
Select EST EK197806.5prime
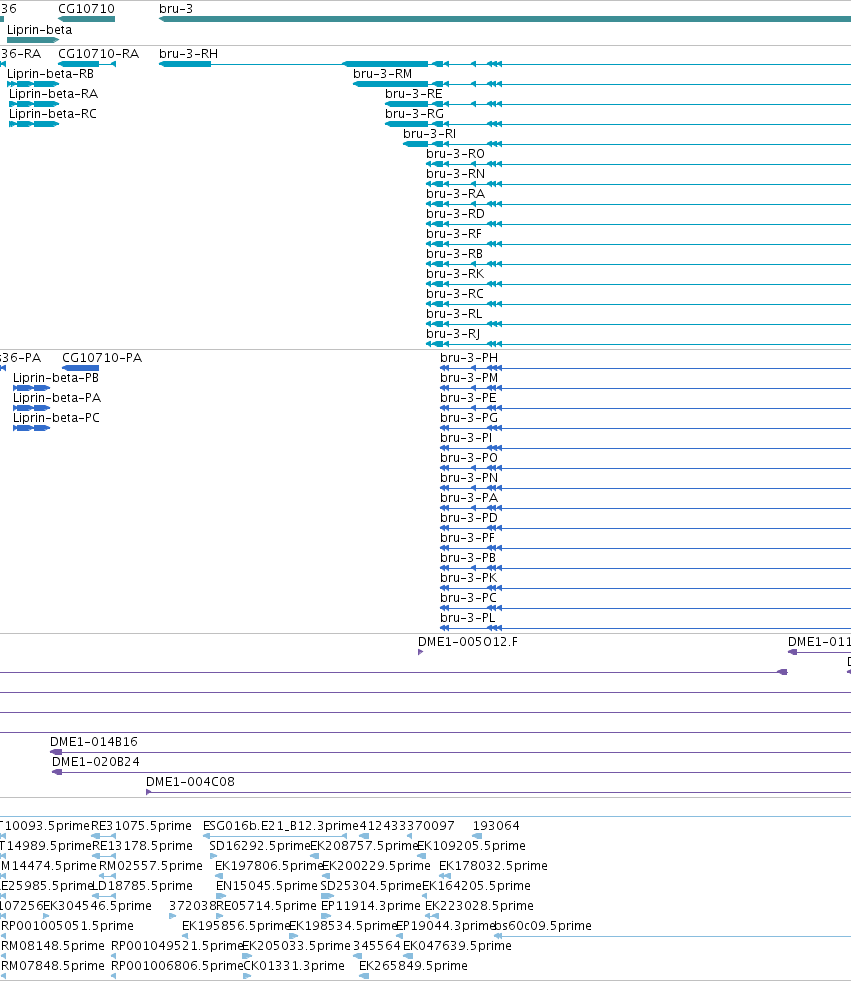[x=269, y=866]
